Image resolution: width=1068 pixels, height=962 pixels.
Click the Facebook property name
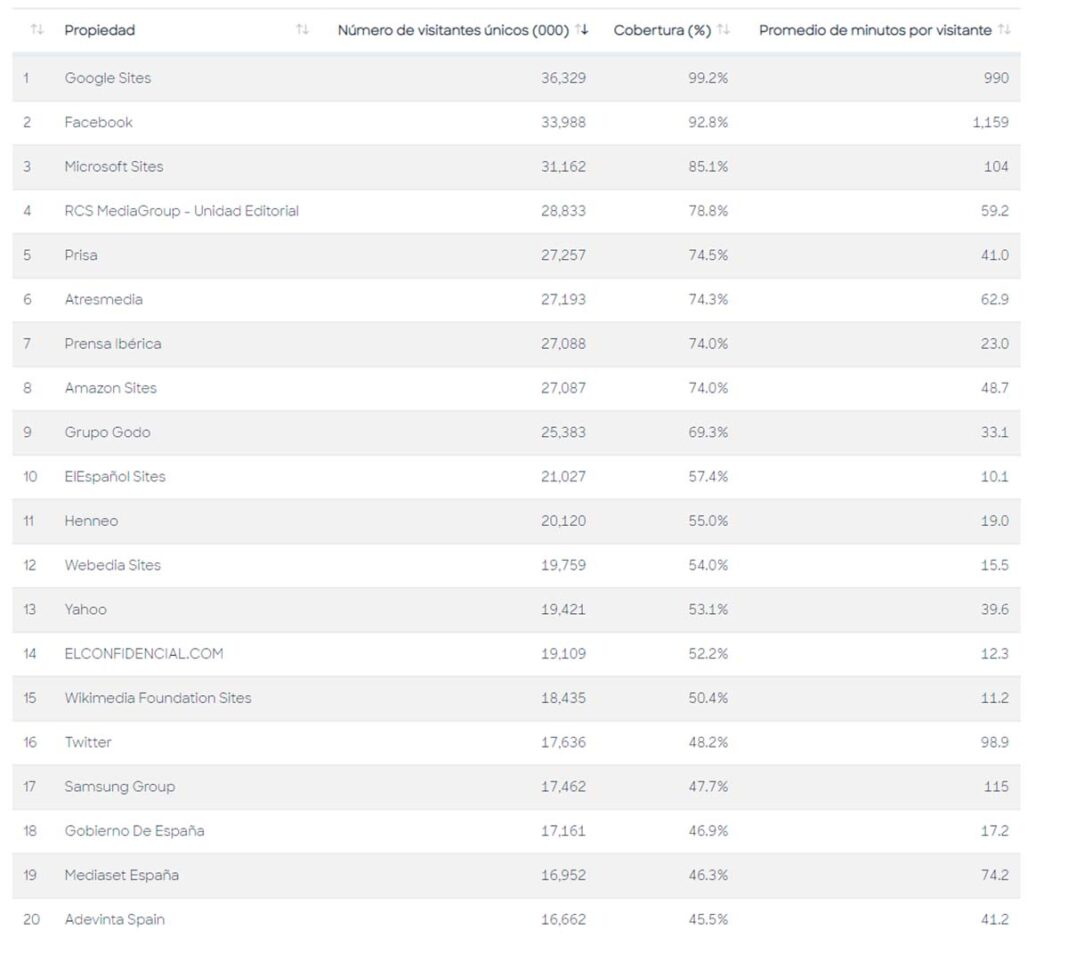pyautogui.click(x=99, y=122)
